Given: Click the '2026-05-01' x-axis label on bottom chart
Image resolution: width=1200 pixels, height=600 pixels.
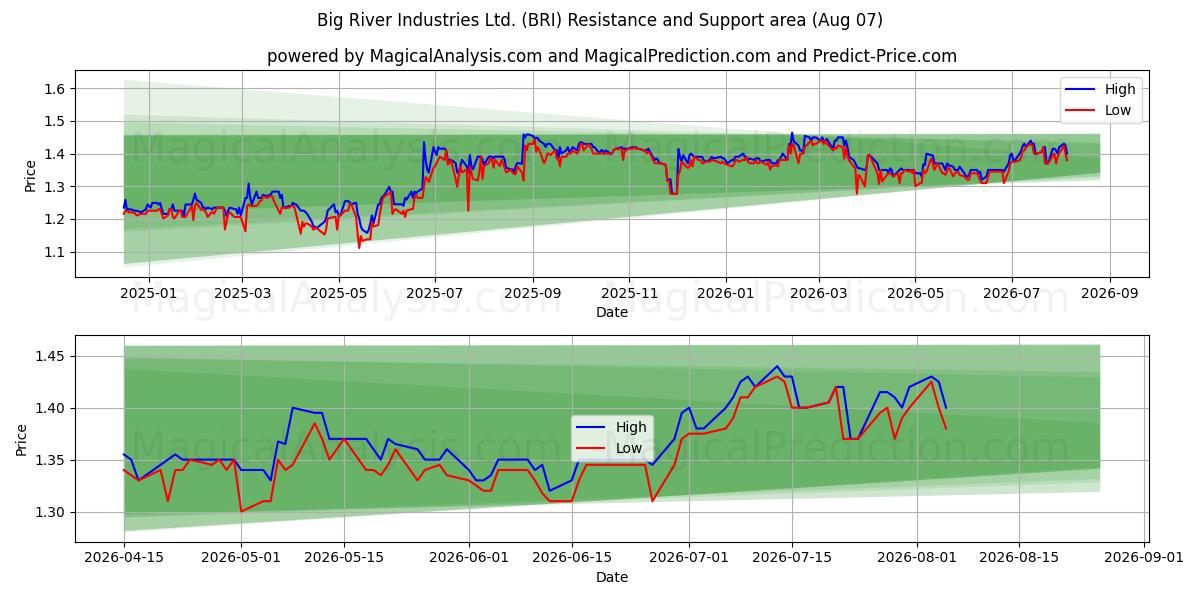Looking at the screenshot, I should pyautogui.click(x=241, y=558).
